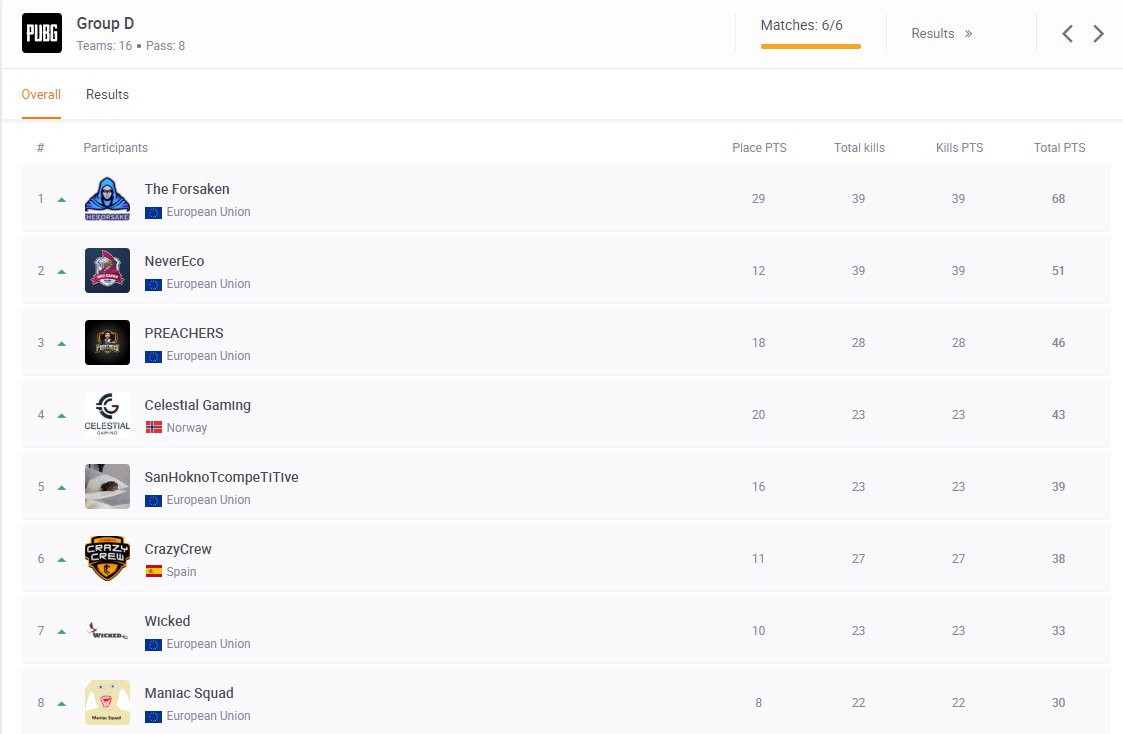Click Norway flag under Celestial Gaming

(153, 428)
